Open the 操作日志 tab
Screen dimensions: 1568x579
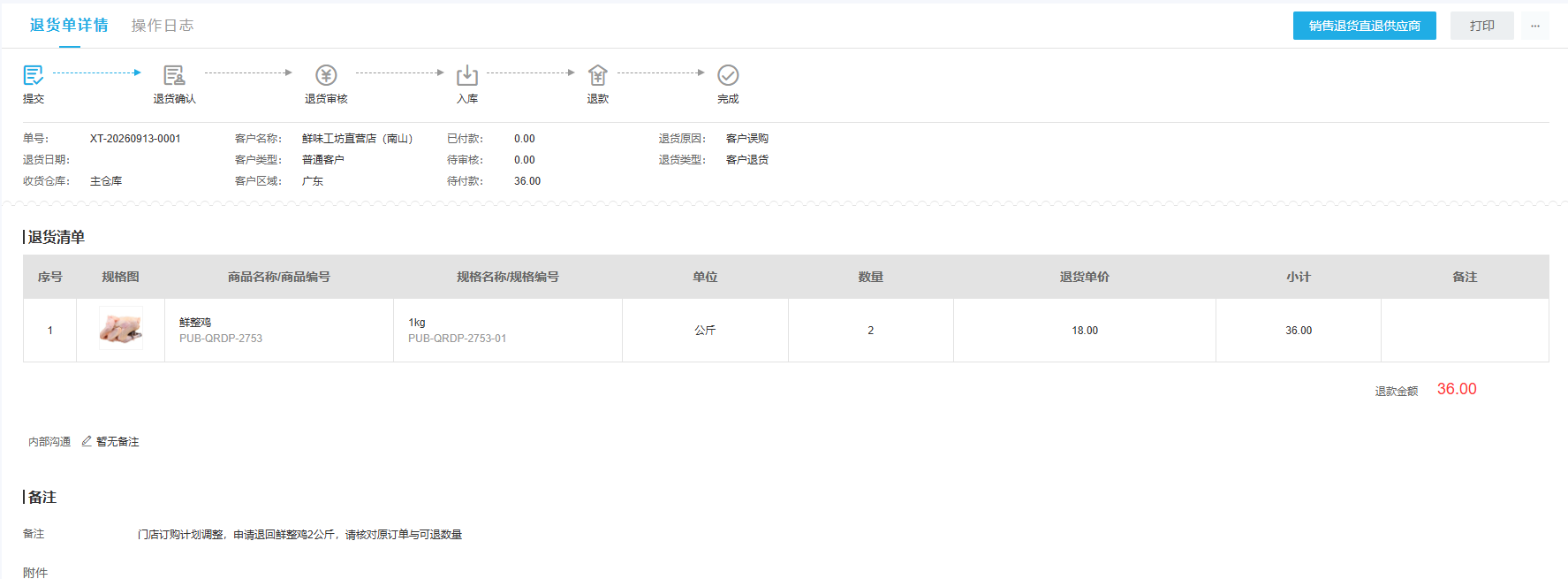pos(163,26)
